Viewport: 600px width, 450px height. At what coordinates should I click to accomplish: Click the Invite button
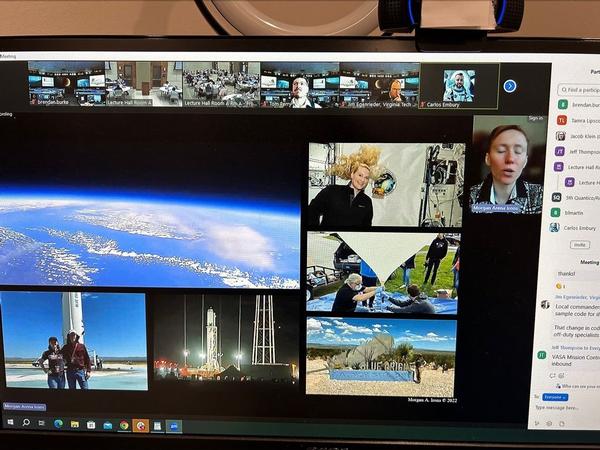(x=580, y=245)
